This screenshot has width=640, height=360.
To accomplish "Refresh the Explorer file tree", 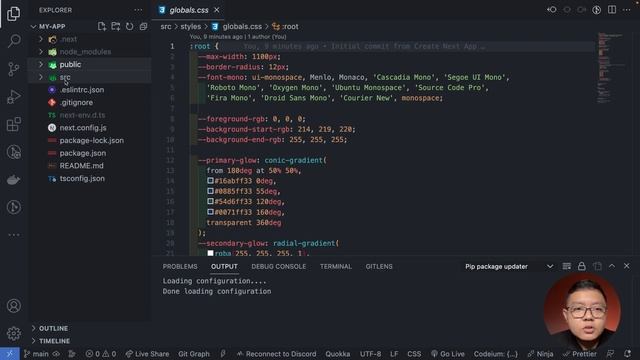I will click(129, 27).
